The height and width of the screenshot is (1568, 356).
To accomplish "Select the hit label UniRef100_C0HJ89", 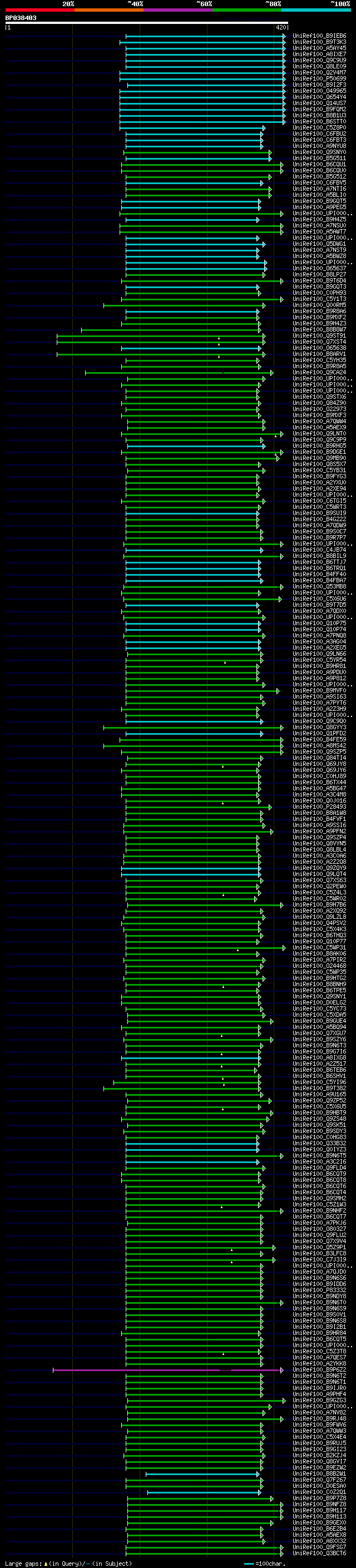I will tap(319, 776).
